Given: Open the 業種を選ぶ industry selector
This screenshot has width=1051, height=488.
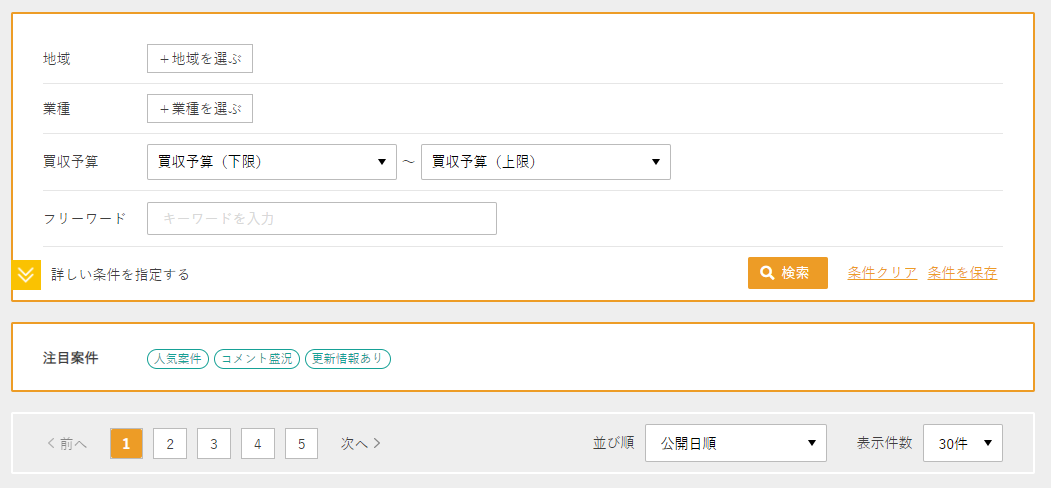Looking at the screenshot, I should pyautogui.click(x=200, y=109).
